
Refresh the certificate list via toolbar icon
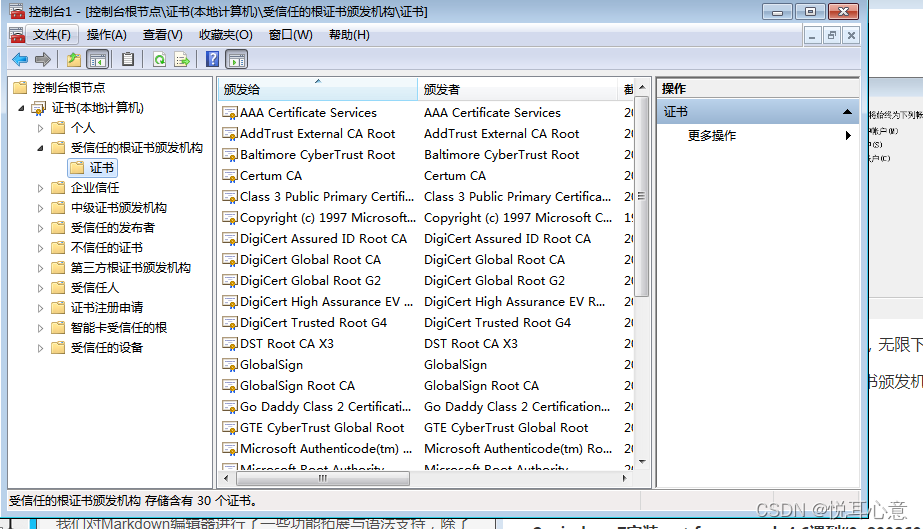(160, 59)
